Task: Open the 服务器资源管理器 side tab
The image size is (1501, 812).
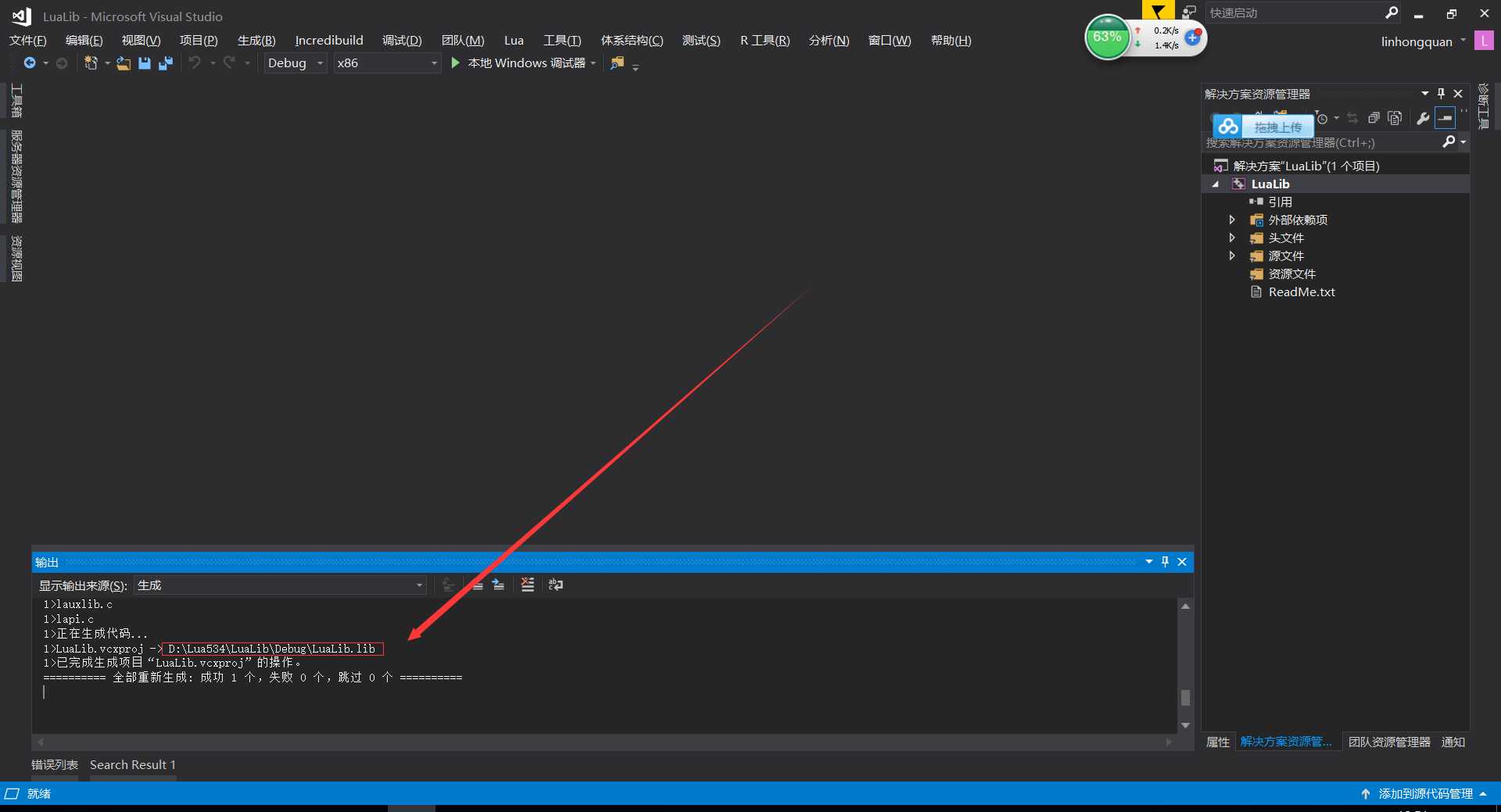Action: tap(16, 177)
